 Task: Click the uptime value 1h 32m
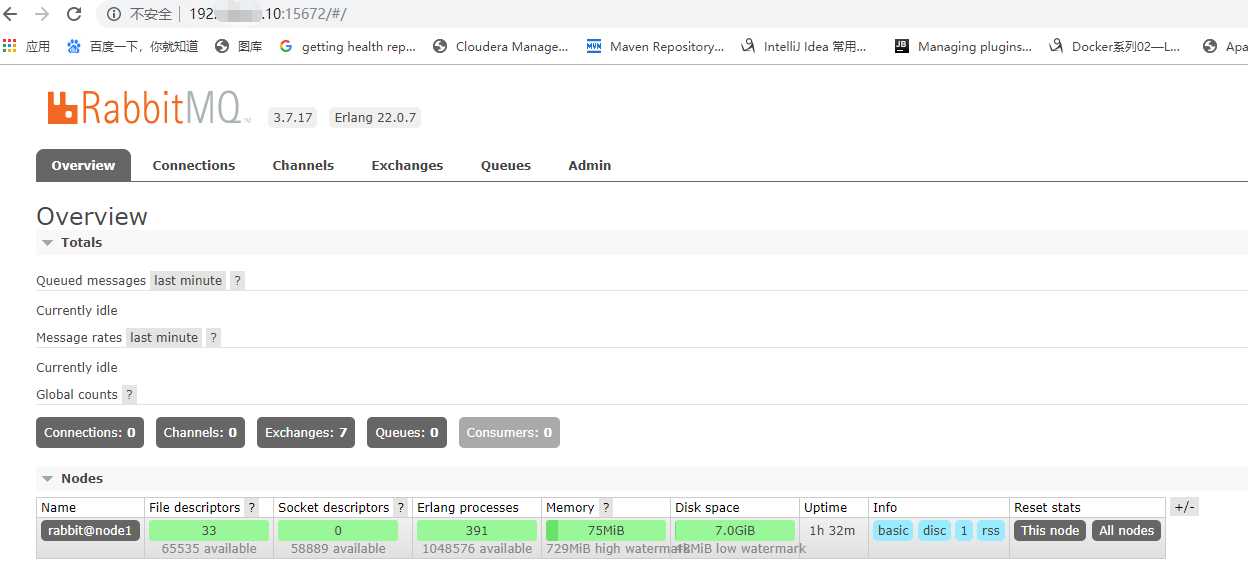832,531
